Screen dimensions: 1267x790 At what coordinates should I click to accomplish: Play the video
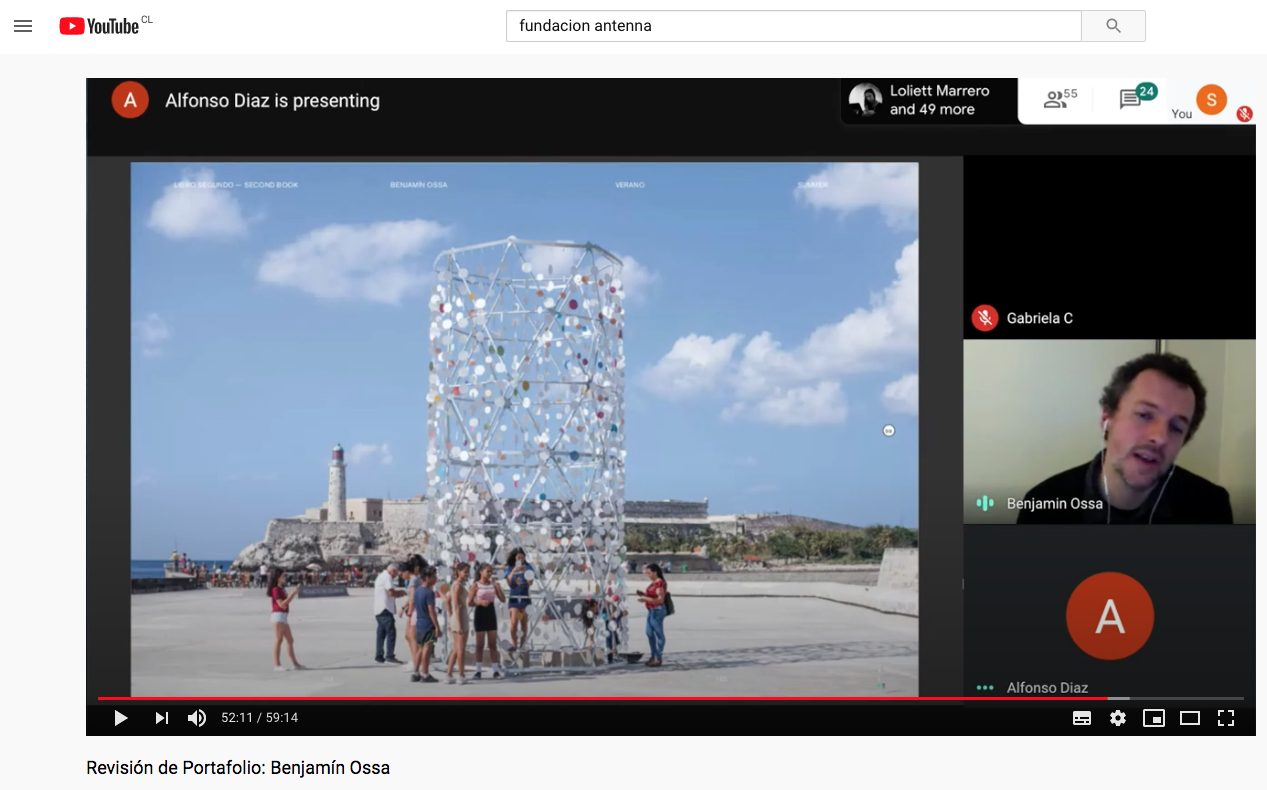(121, 718)
